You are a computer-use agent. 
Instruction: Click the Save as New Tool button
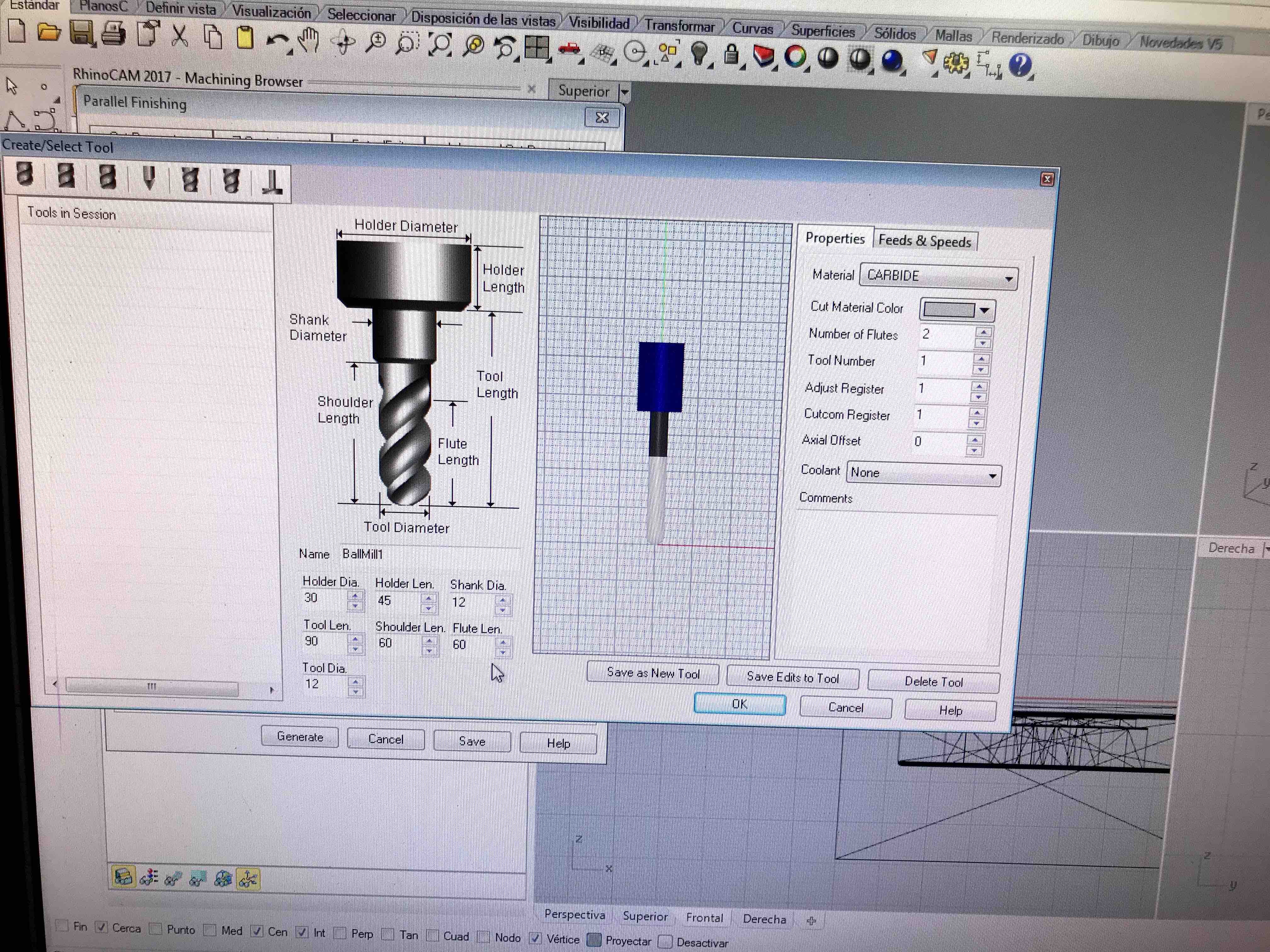coord(653,673)
